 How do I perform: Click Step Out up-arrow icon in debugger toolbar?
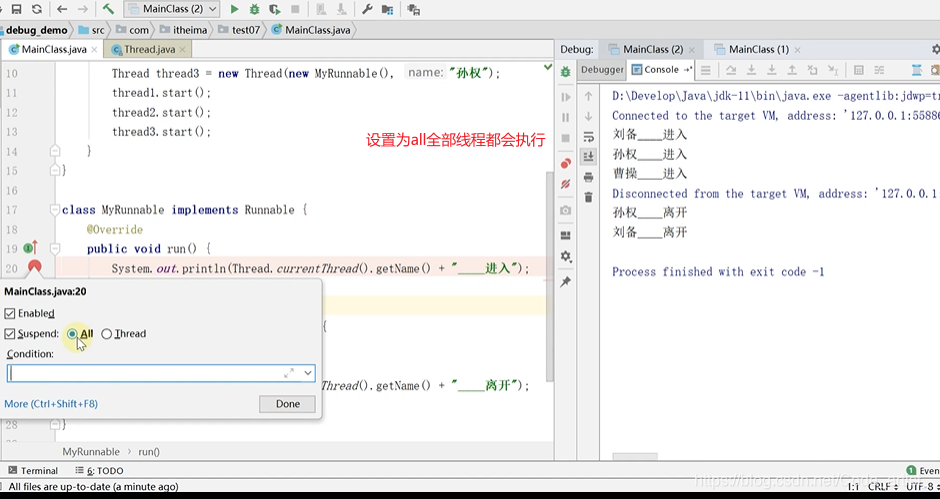point(792,70)
